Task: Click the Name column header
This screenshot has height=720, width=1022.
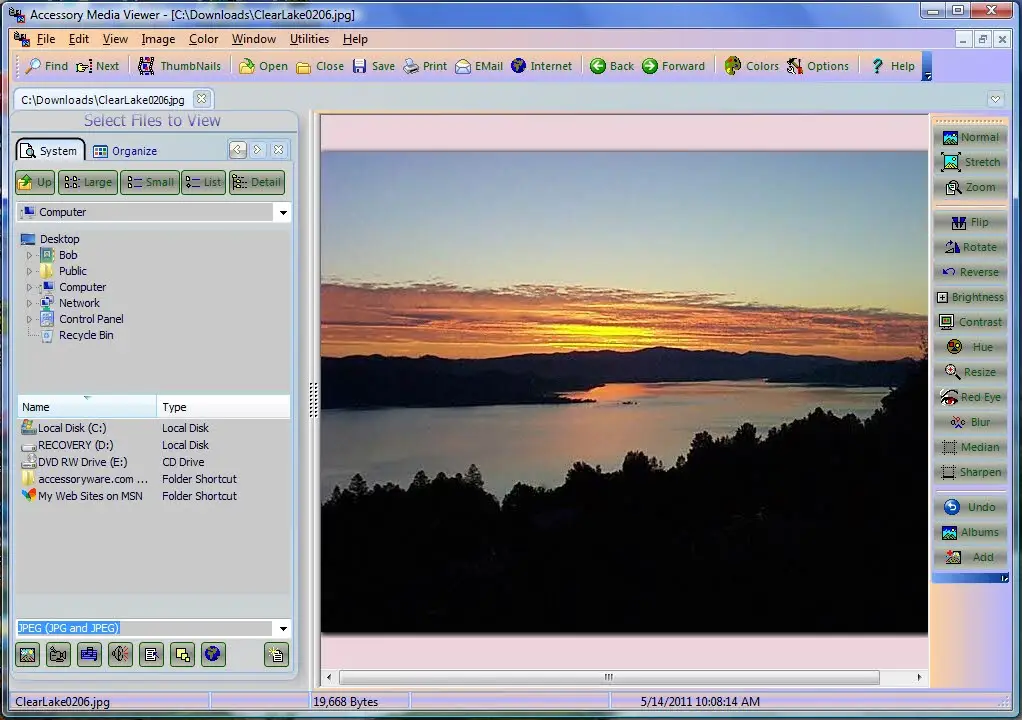Action: [x=87, y=407]
